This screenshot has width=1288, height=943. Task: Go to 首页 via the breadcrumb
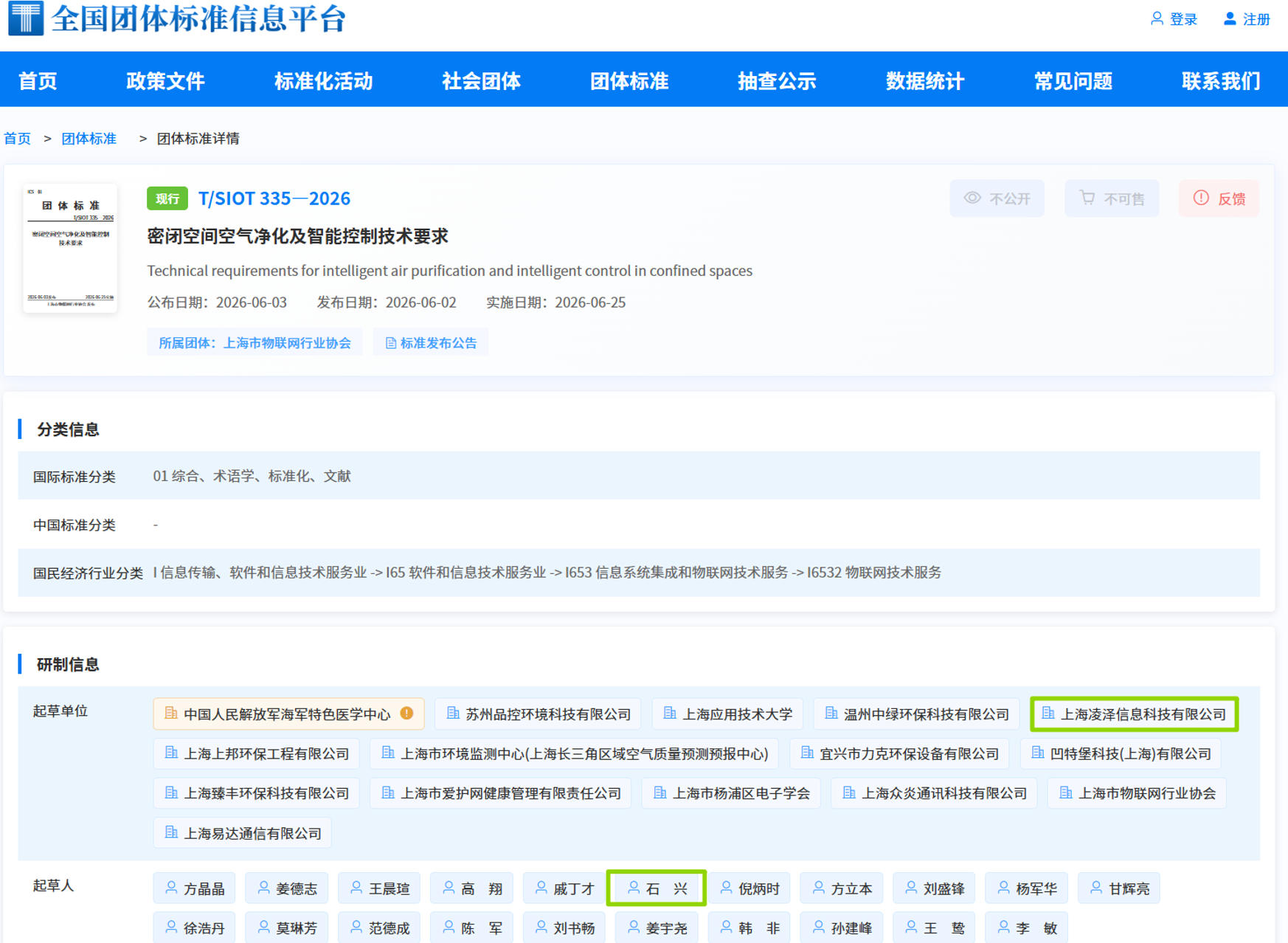[18, 139]
